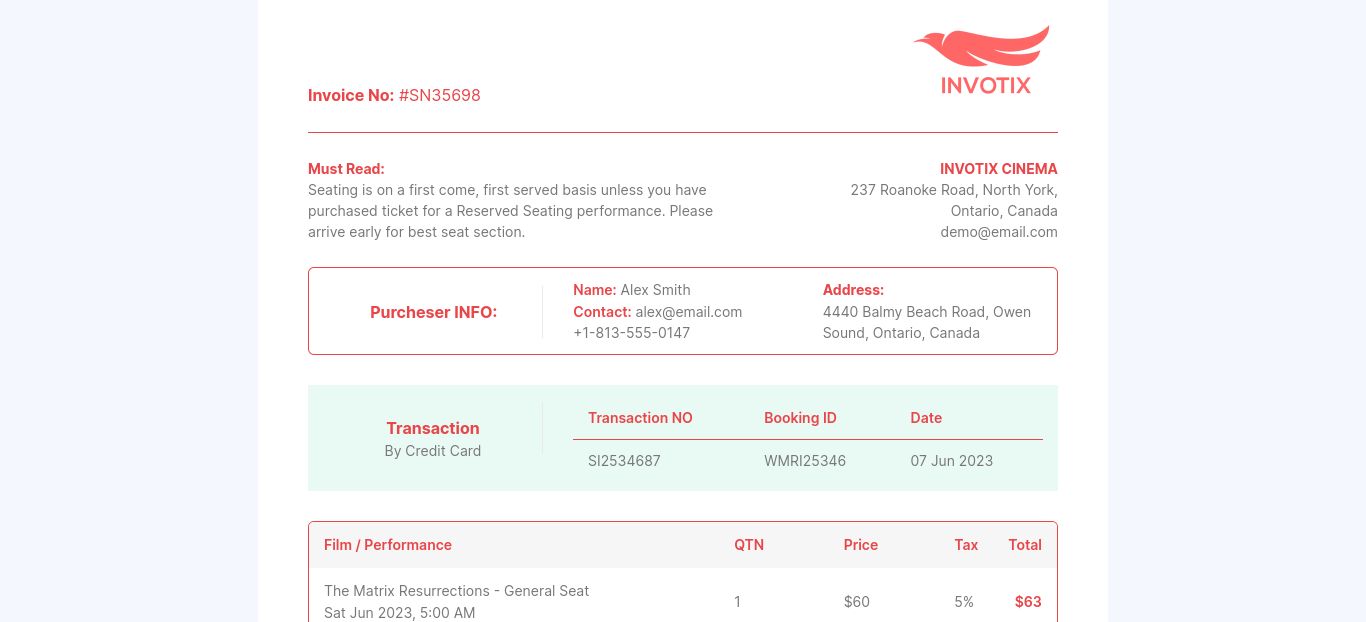This screenshot has height=622, width=1366.
Task: Click the By Credit Card text
Action: [x=433, y=451]
